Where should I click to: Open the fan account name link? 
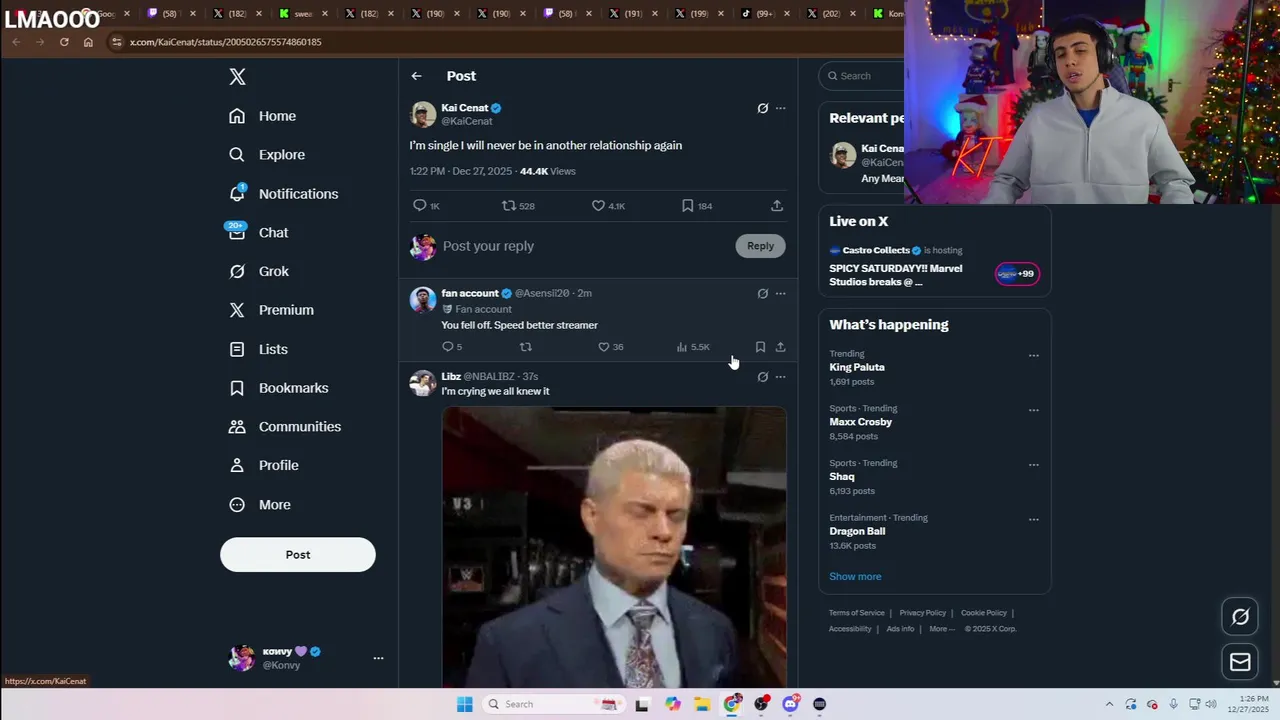coord(470,293)
